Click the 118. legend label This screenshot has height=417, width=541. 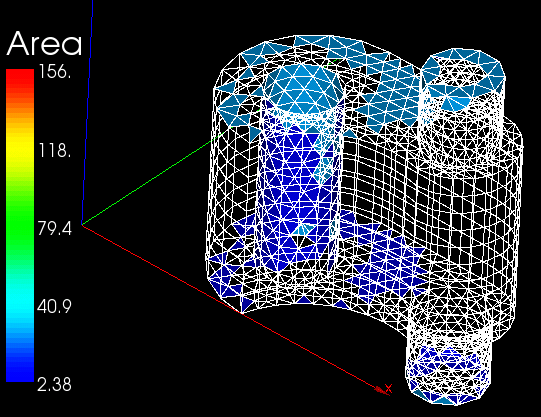55,150
